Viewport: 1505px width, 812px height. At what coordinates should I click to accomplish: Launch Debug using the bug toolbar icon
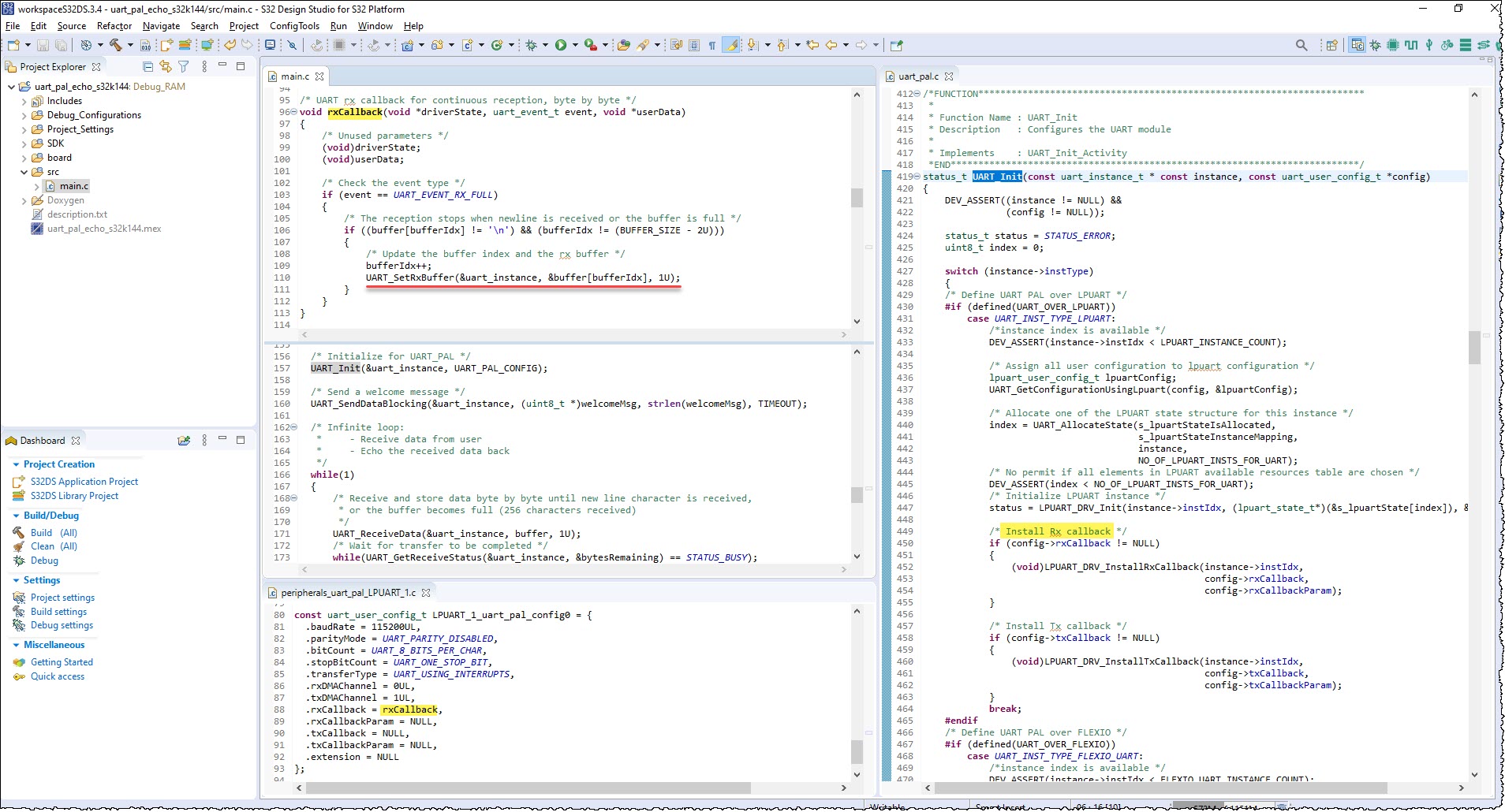pos(532,45)
